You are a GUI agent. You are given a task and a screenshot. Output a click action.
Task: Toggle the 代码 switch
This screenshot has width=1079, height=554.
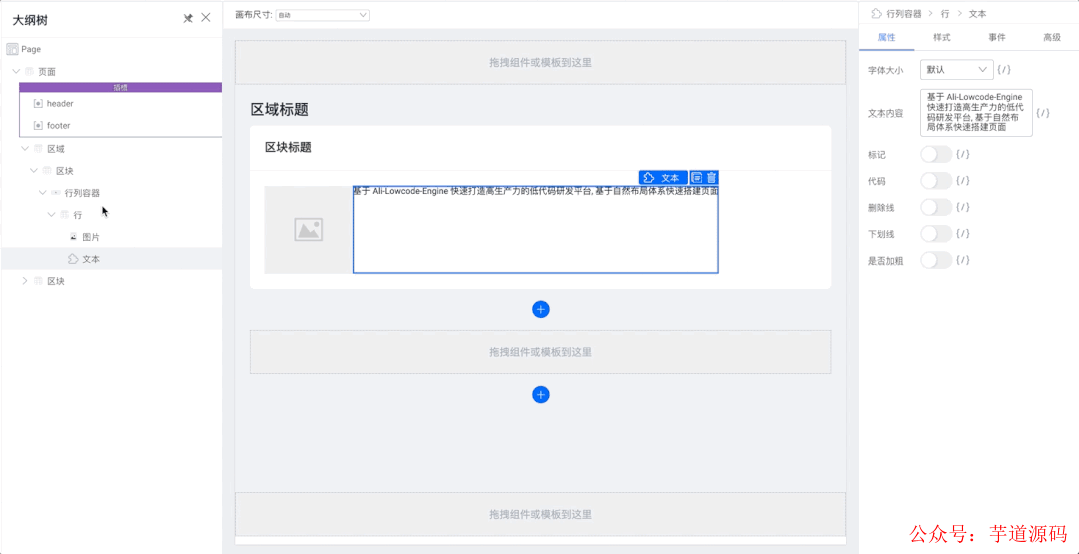936,181
